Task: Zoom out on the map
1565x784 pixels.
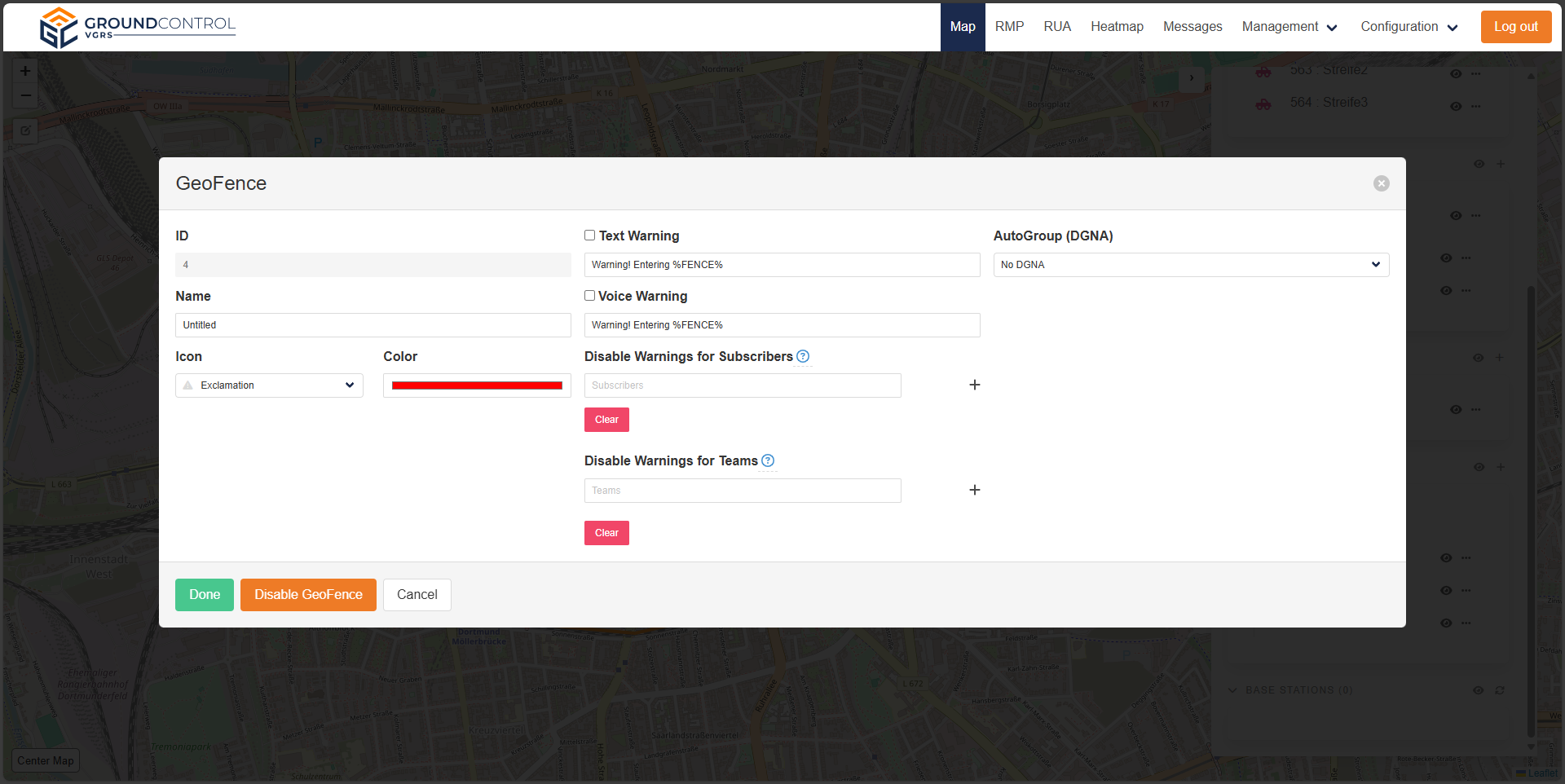Action: click(25, 95)
